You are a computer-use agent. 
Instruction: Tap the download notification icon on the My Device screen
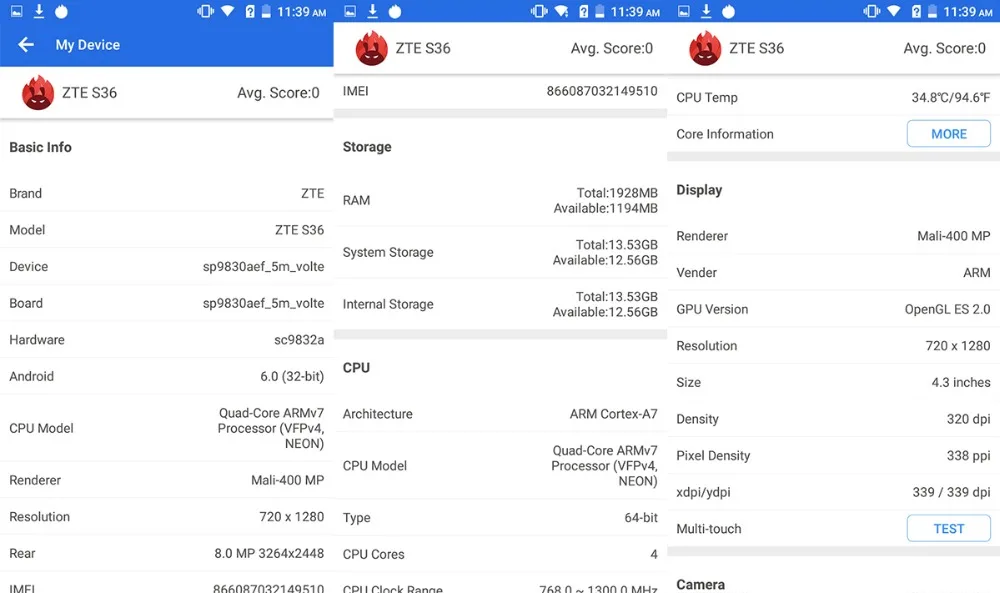[x=39, y=11]
